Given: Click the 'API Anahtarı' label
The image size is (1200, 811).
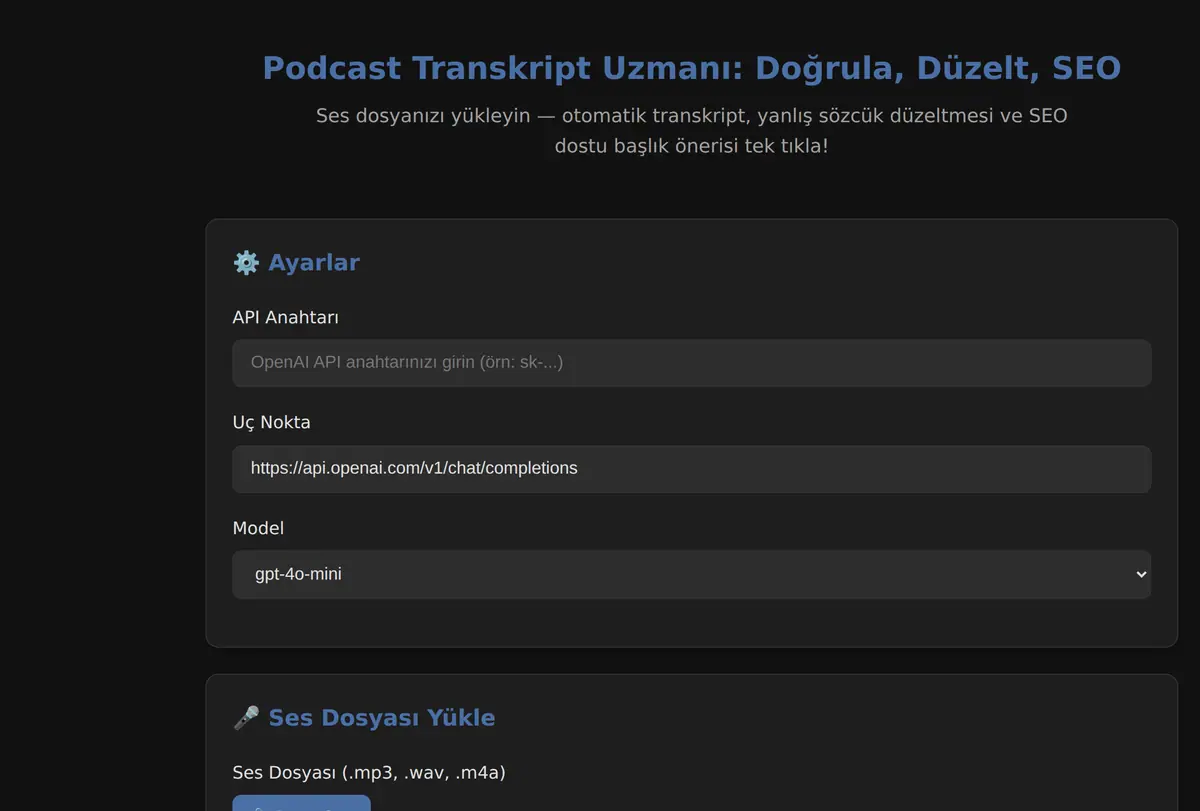Looking at the screenshot, I should point(286,317).
